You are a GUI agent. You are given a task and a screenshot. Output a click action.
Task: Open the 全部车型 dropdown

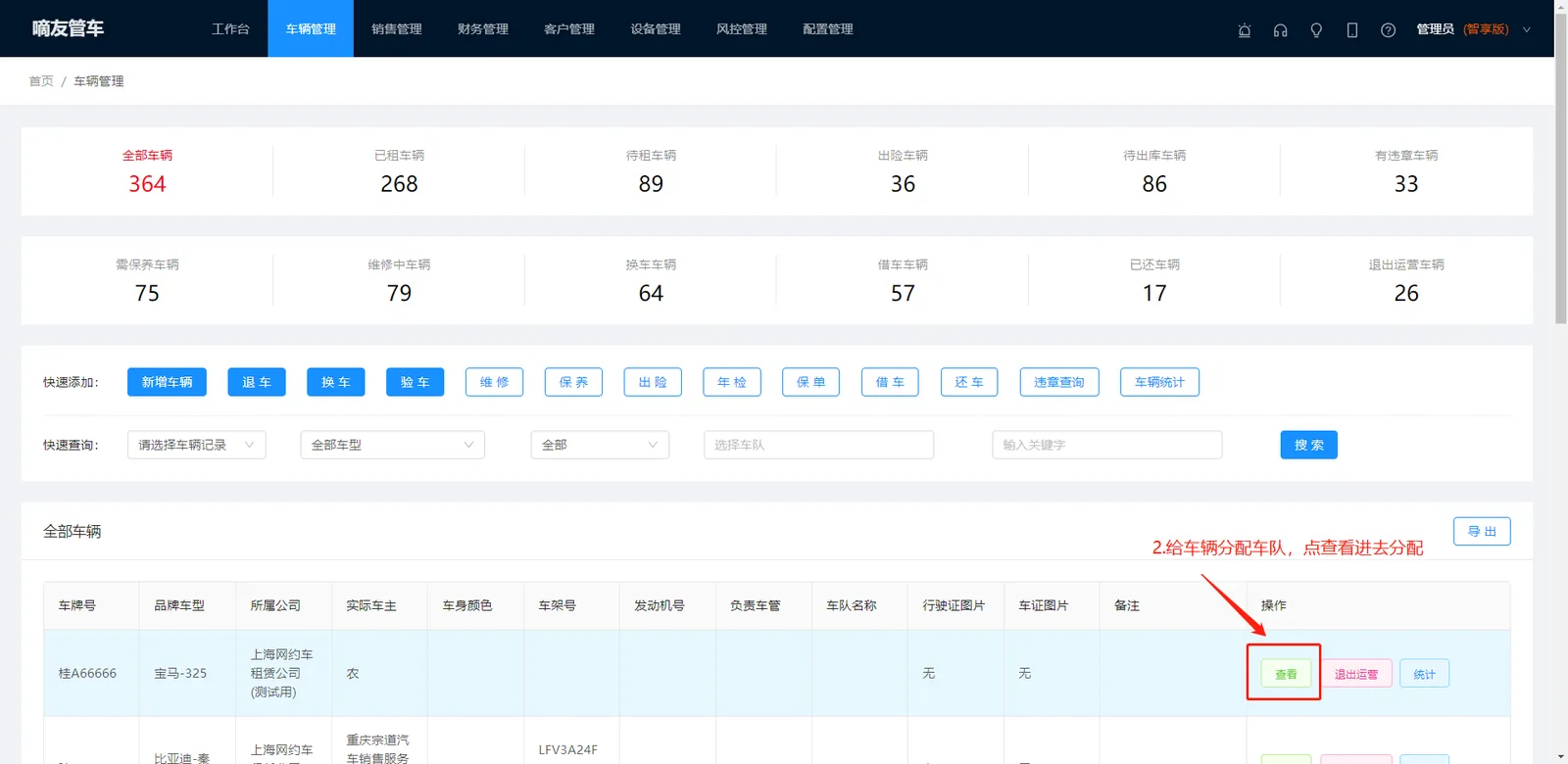click(393, 445)
